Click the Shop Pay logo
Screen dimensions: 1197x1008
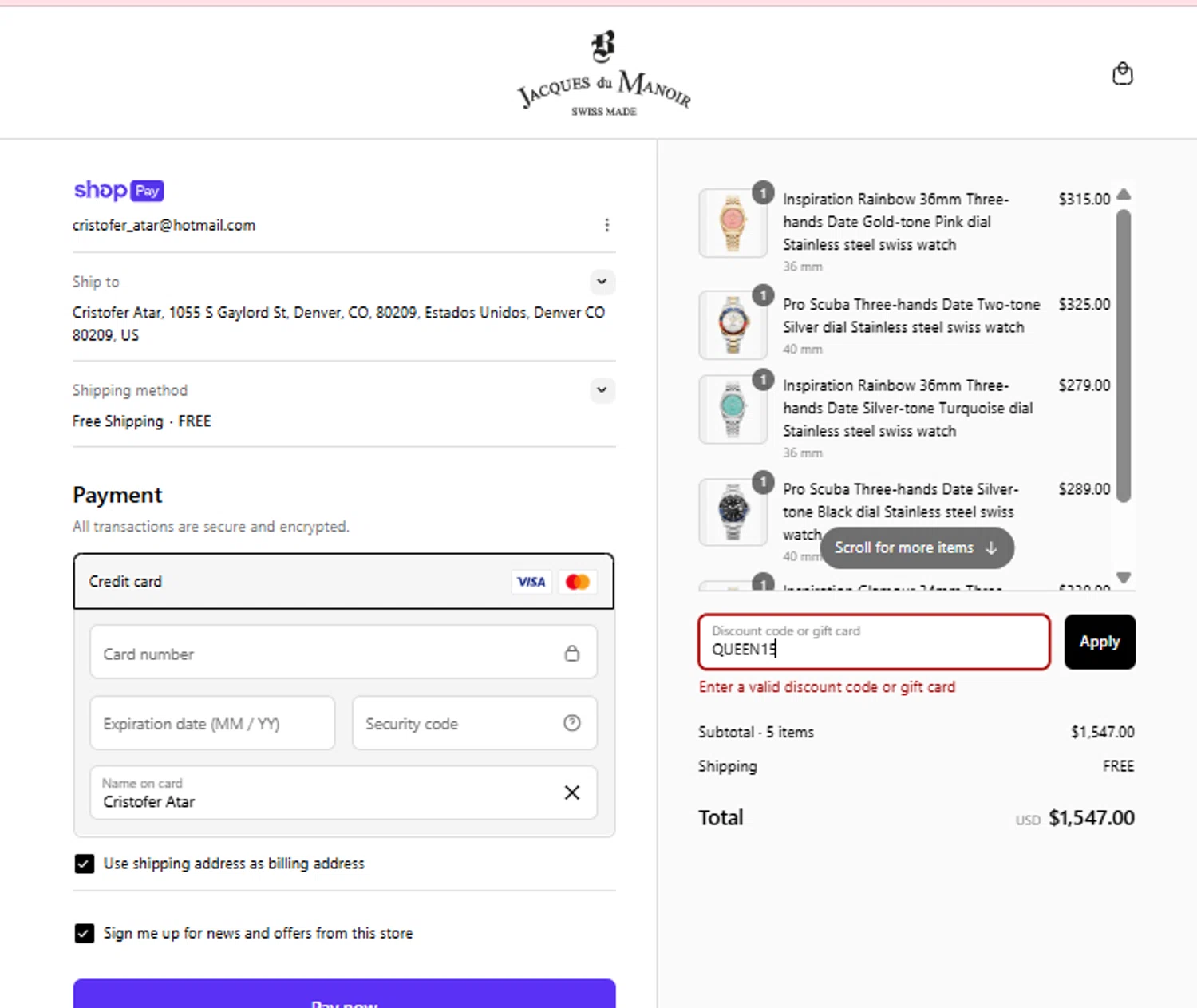pos(119,190)
